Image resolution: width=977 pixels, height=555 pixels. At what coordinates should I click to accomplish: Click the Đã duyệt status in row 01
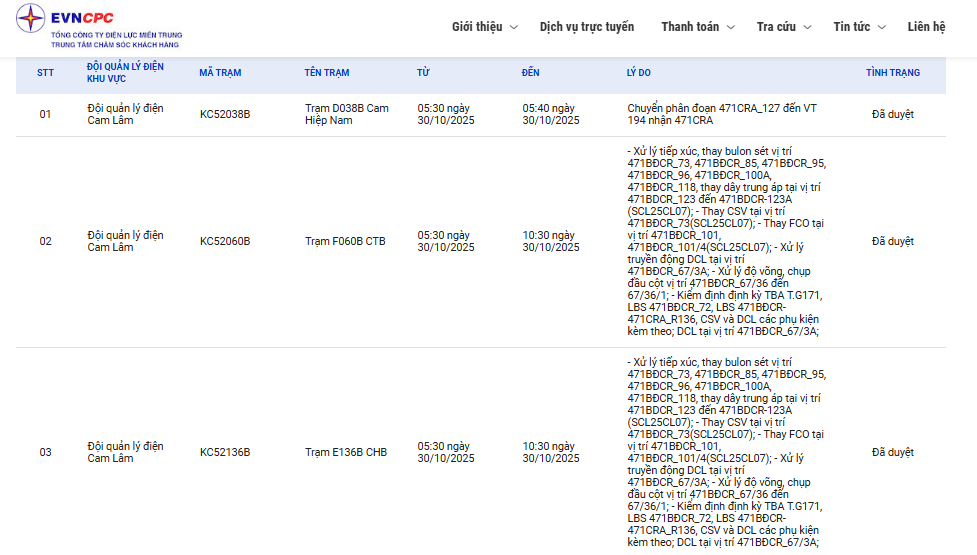[893, 115]
